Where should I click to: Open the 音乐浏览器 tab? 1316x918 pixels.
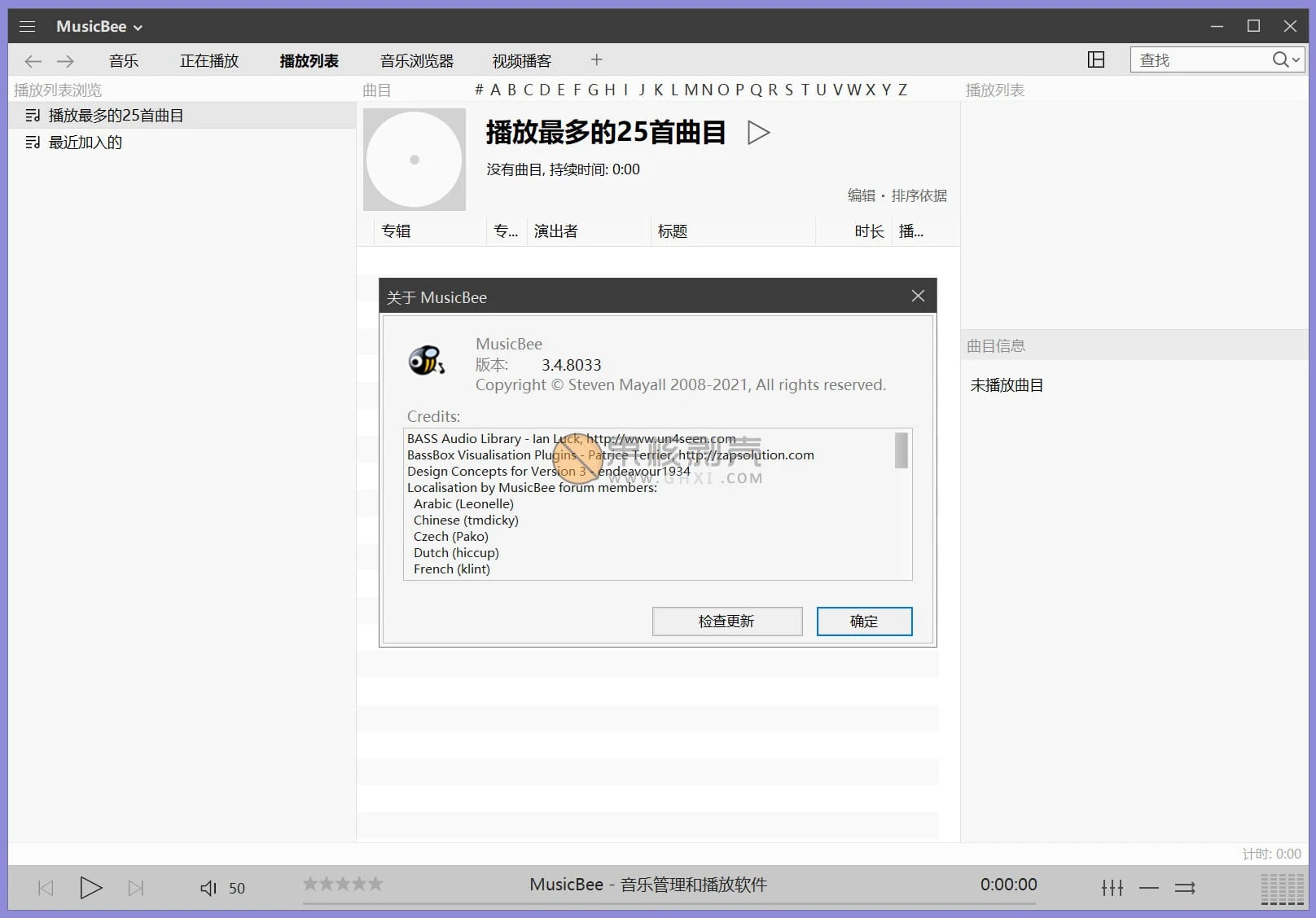click(x=417, y=60)
